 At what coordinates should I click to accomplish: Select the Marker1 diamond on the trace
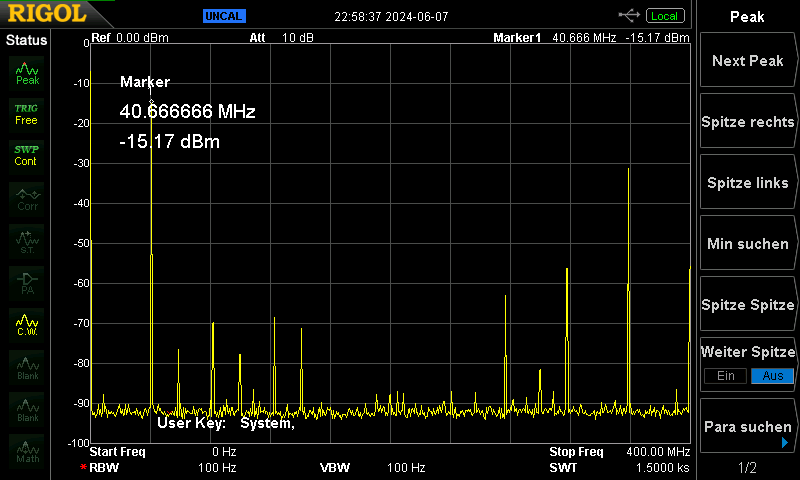[151, 102]
